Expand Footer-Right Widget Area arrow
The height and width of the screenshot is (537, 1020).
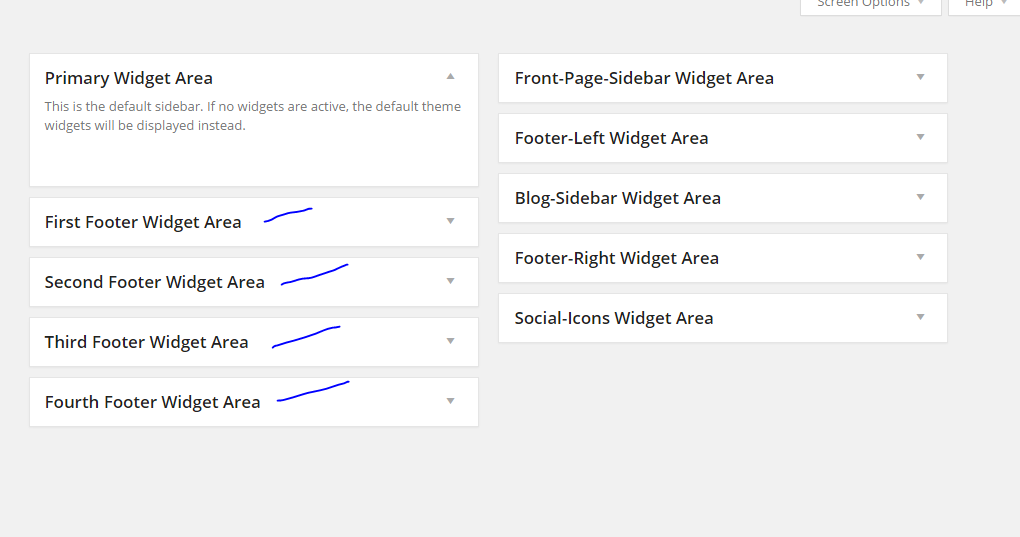pyautogui.click(x=921, y=257)
